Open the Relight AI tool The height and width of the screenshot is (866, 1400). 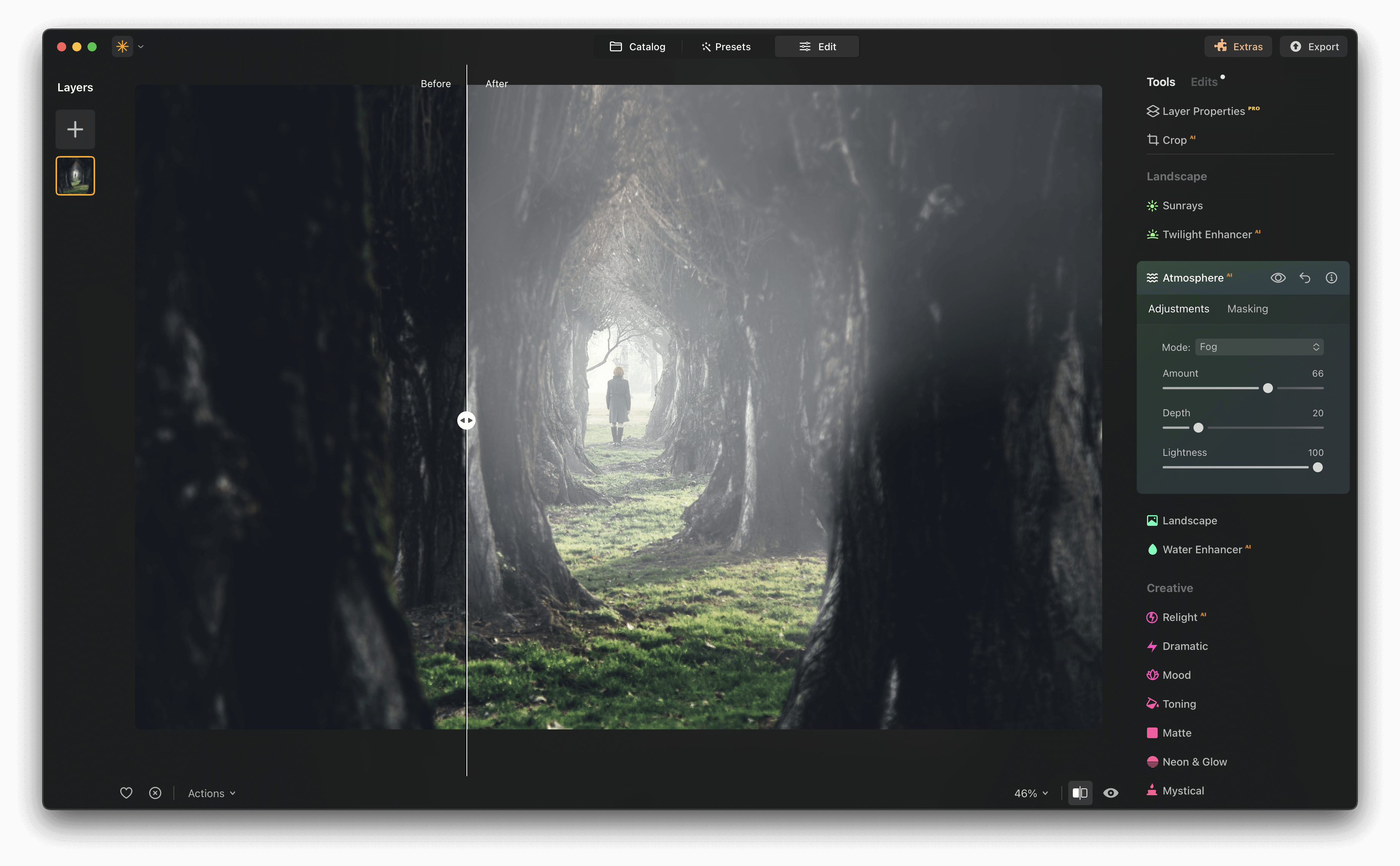[1180, 617]
